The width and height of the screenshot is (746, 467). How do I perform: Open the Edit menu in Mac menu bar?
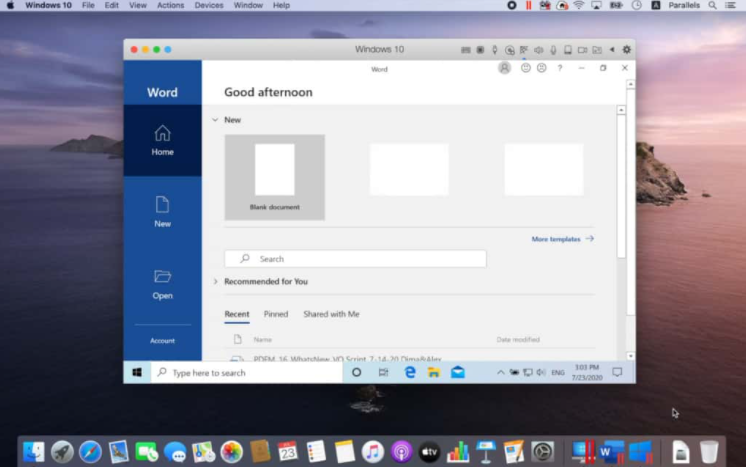[x=111, y=5]
